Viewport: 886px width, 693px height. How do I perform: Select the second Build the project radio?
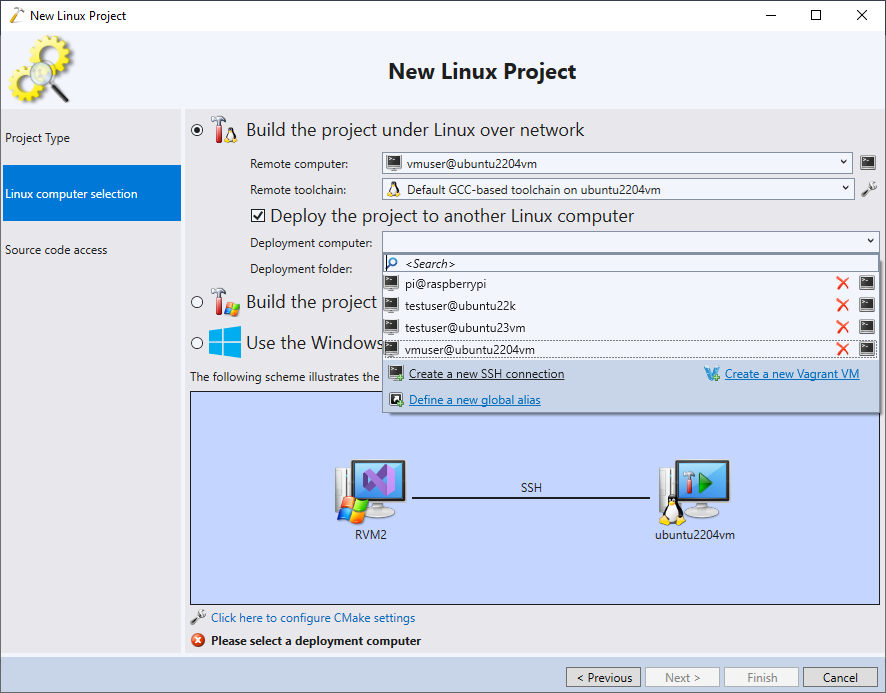[197, 302]
